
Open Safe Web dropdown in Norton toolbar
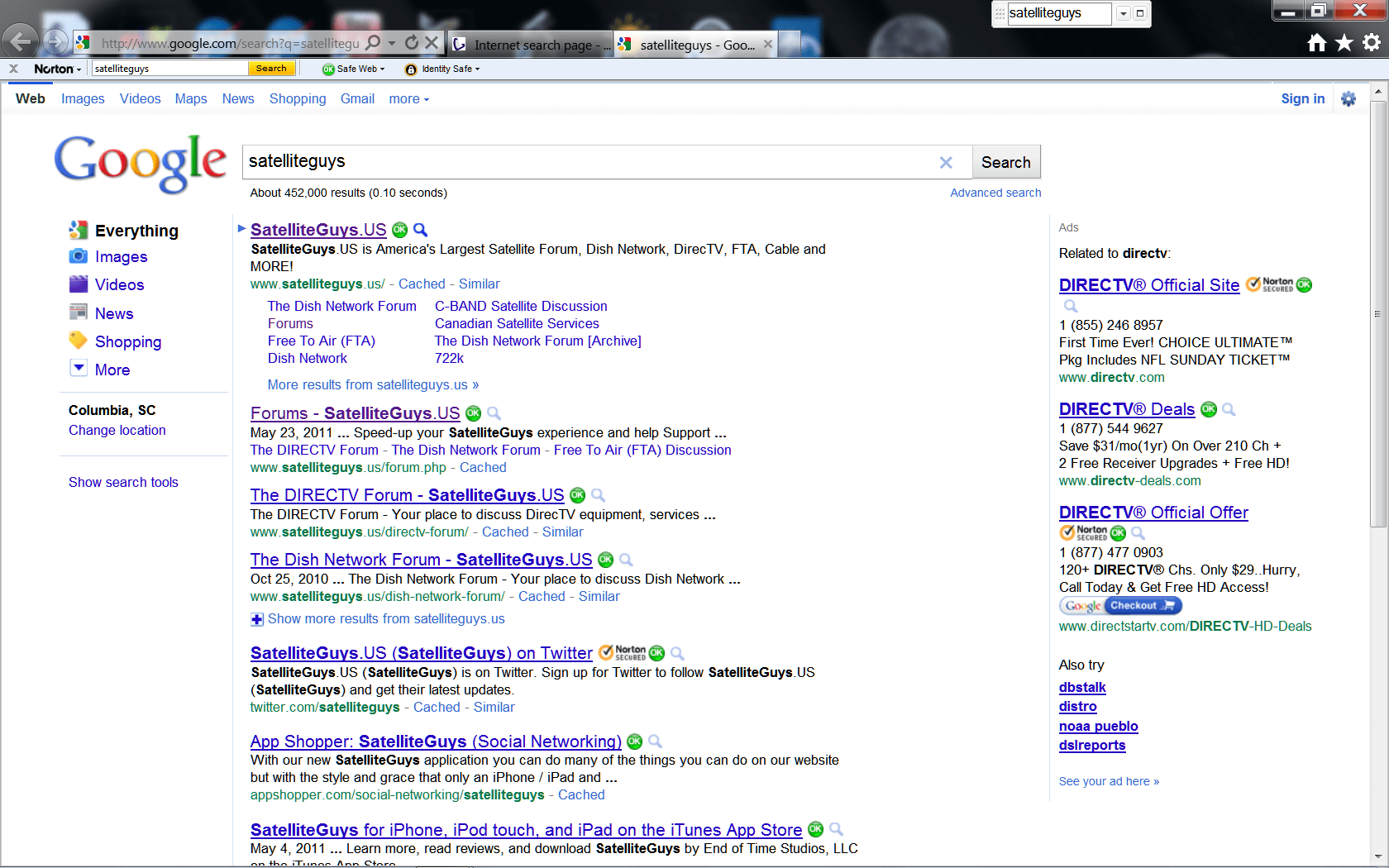(354, 69)
